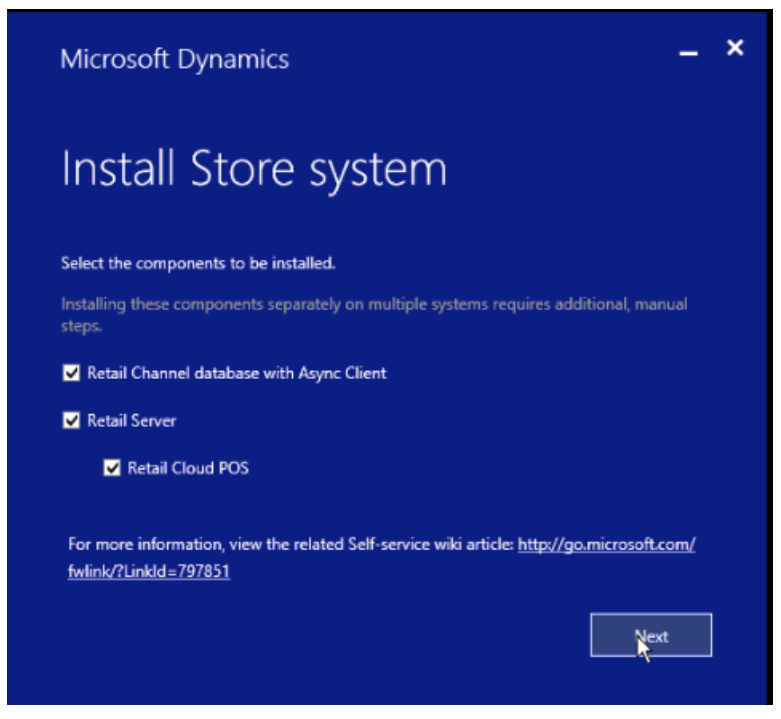Click the Next button

(651, 635)
